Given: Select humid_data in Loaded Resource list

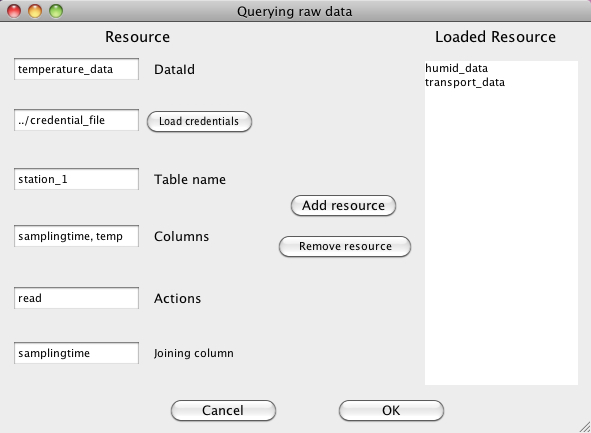Looking at the screenshot, I should click(x=456, y=68).
